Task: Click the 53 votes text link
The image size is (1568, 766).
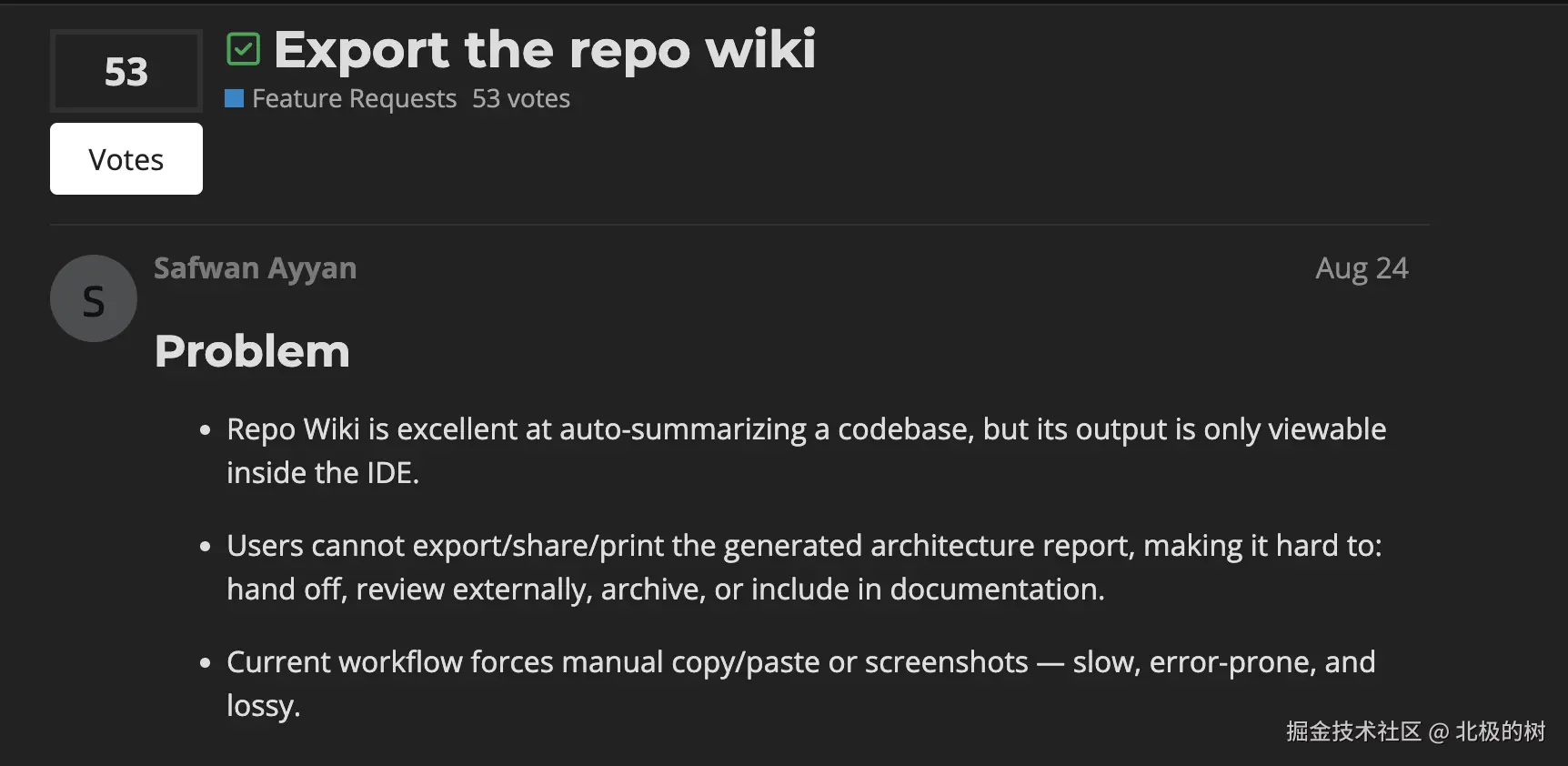Action: tap(520, 98)
